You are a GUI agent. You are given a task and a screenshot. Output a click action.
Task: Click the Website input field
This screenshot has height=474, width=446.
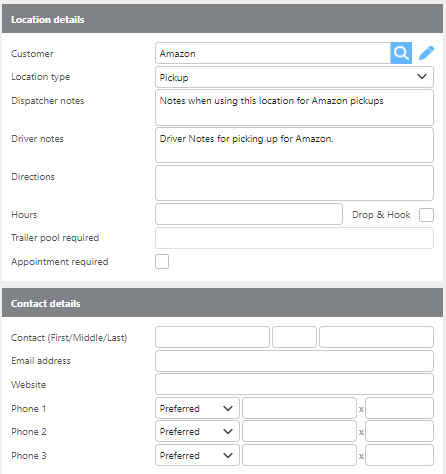pyautogui.click(x=294, y=384)
